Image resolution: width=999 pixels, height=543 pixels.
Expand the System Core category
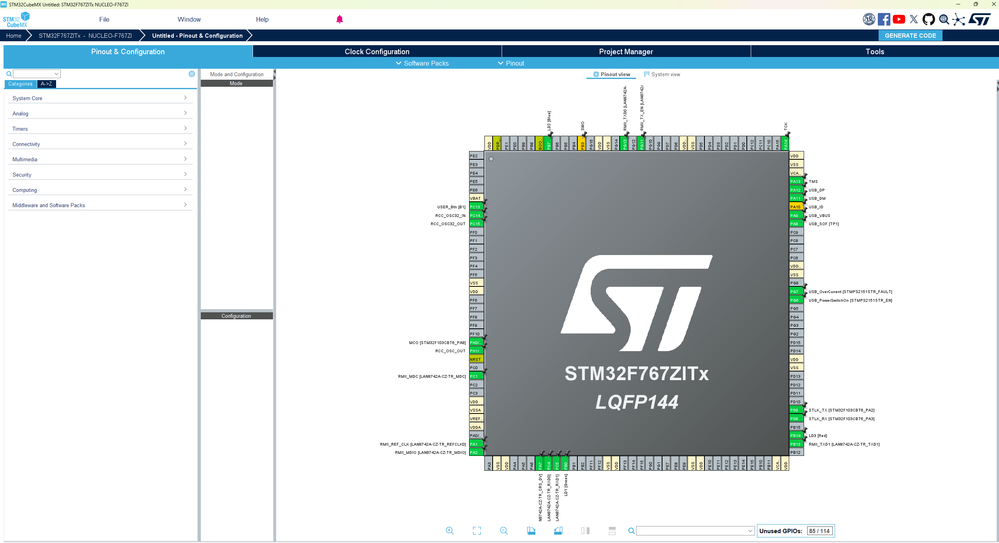(99, 98)
